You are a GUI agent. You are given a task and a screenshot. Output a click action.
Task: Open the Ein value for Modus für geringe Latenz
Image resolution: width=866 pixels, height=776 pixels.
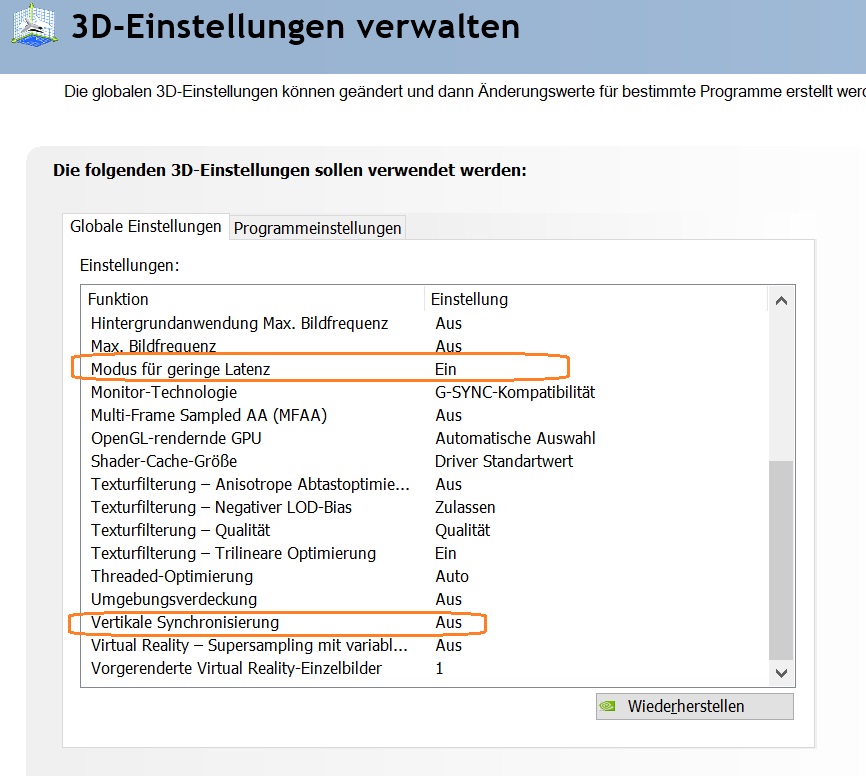(x=446, y=369)
